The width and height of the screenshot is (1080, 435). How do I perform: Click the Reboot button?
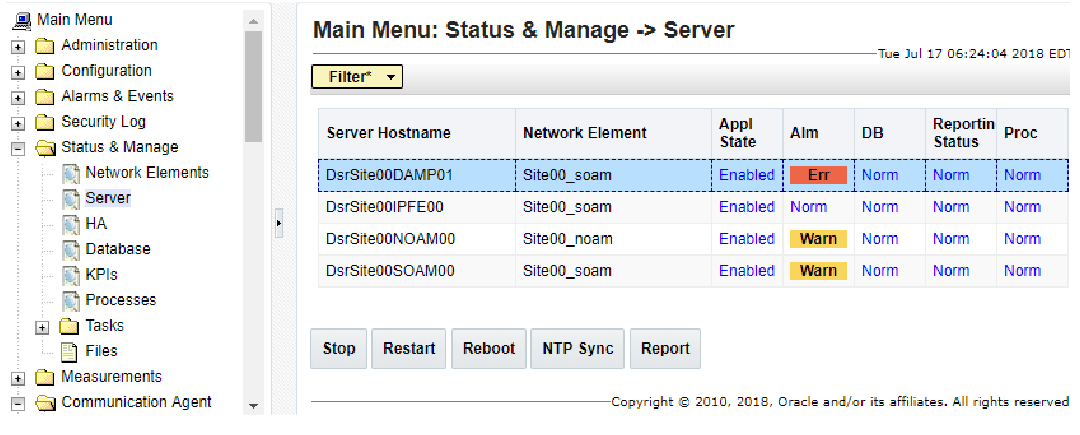489,348
